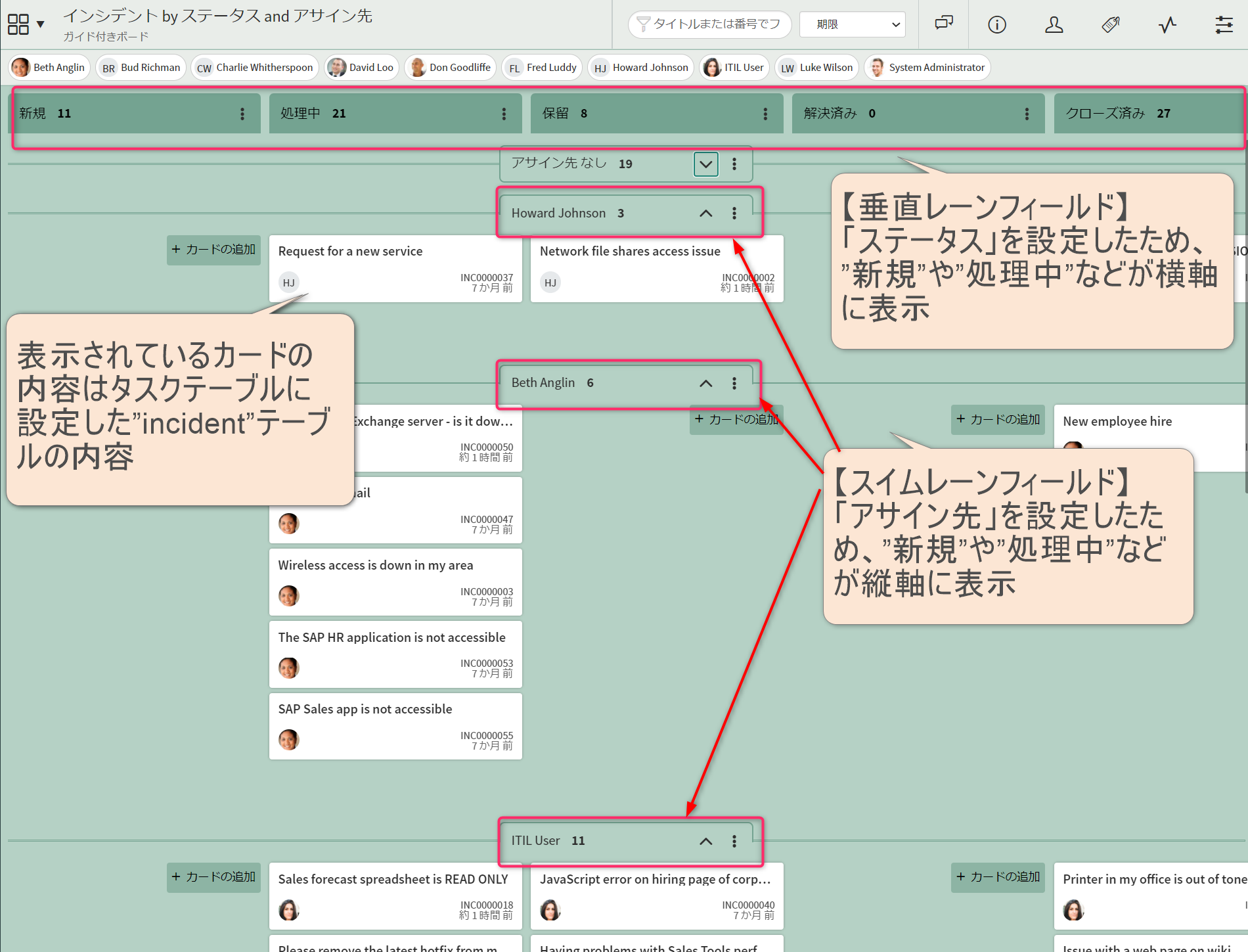Open the connect chat icon

click(943, 24)
